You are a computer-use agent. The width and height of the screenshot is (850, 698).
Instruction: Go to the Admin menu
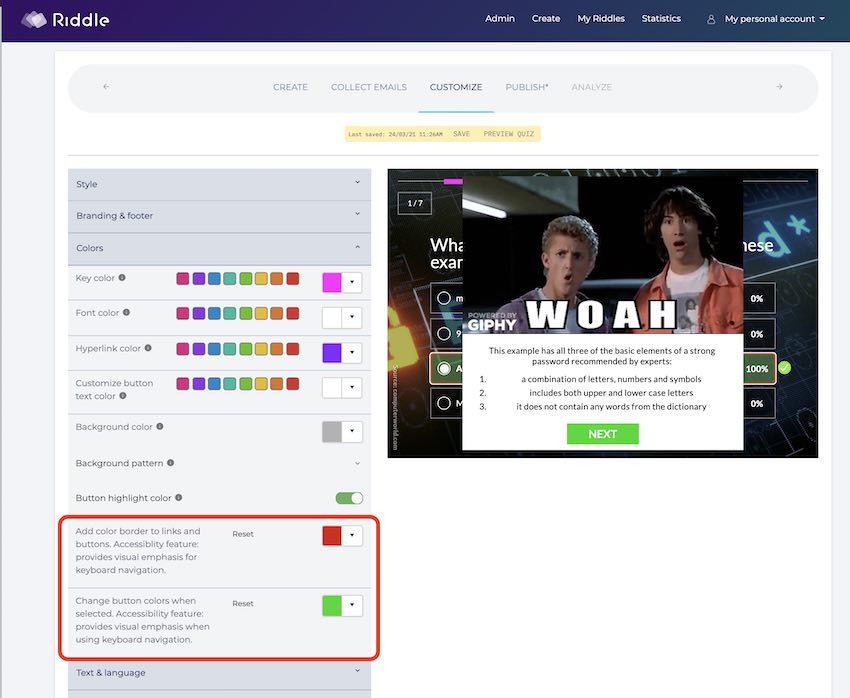(500, 18)
